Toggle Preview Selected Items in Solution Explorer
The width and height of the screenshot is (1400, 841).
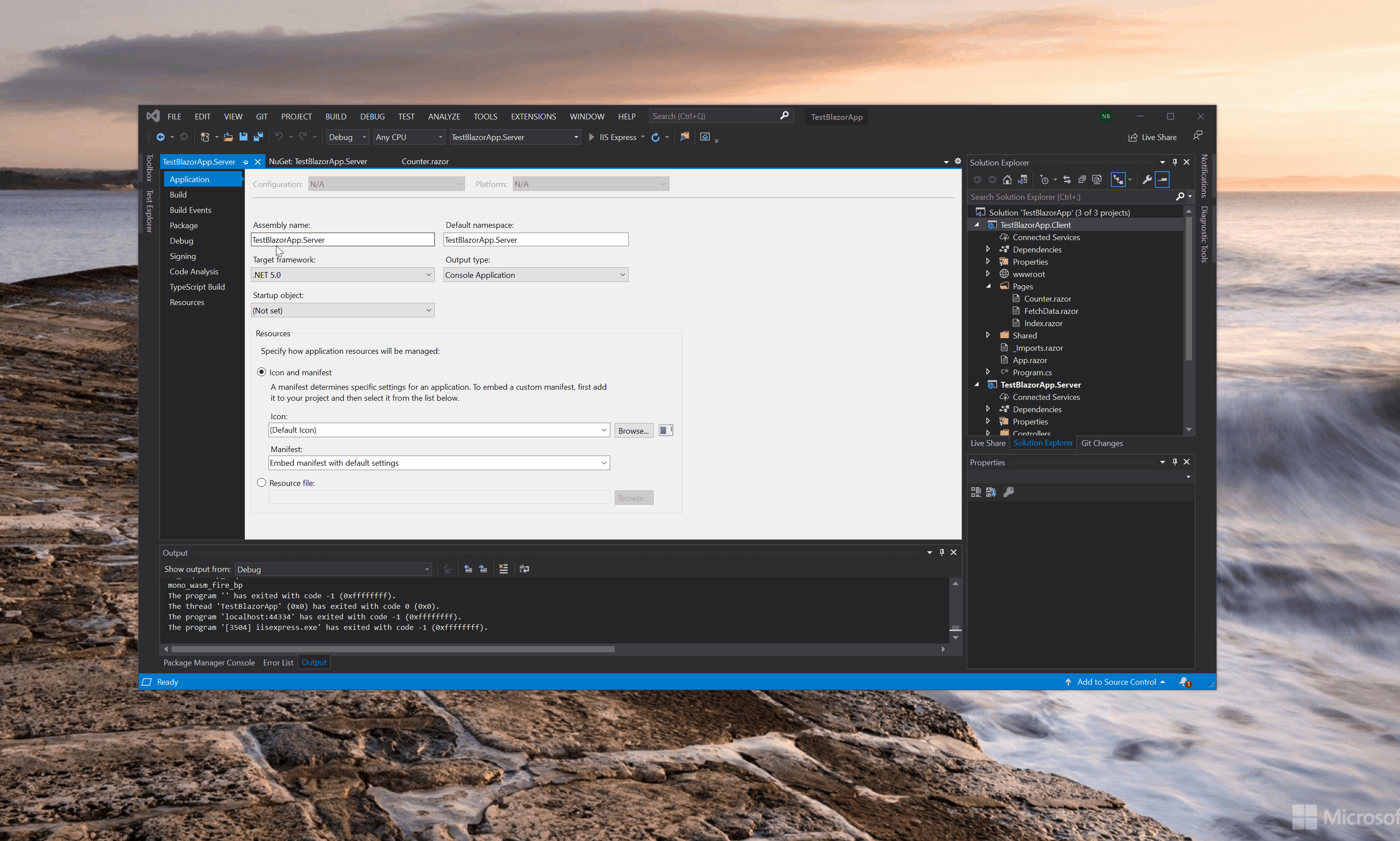click(x=1162, y=180)
